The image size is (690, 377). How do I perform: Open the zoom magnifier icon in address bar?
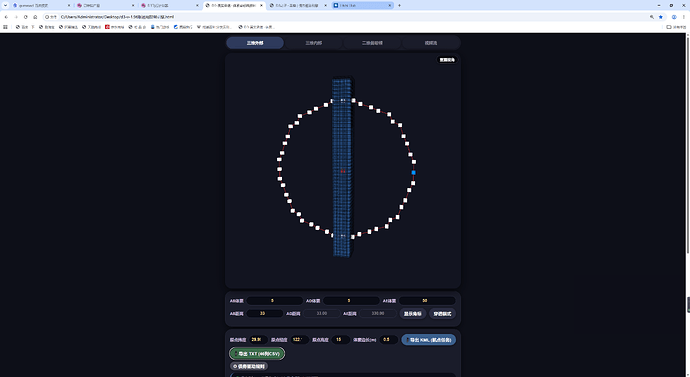[652, 17]
